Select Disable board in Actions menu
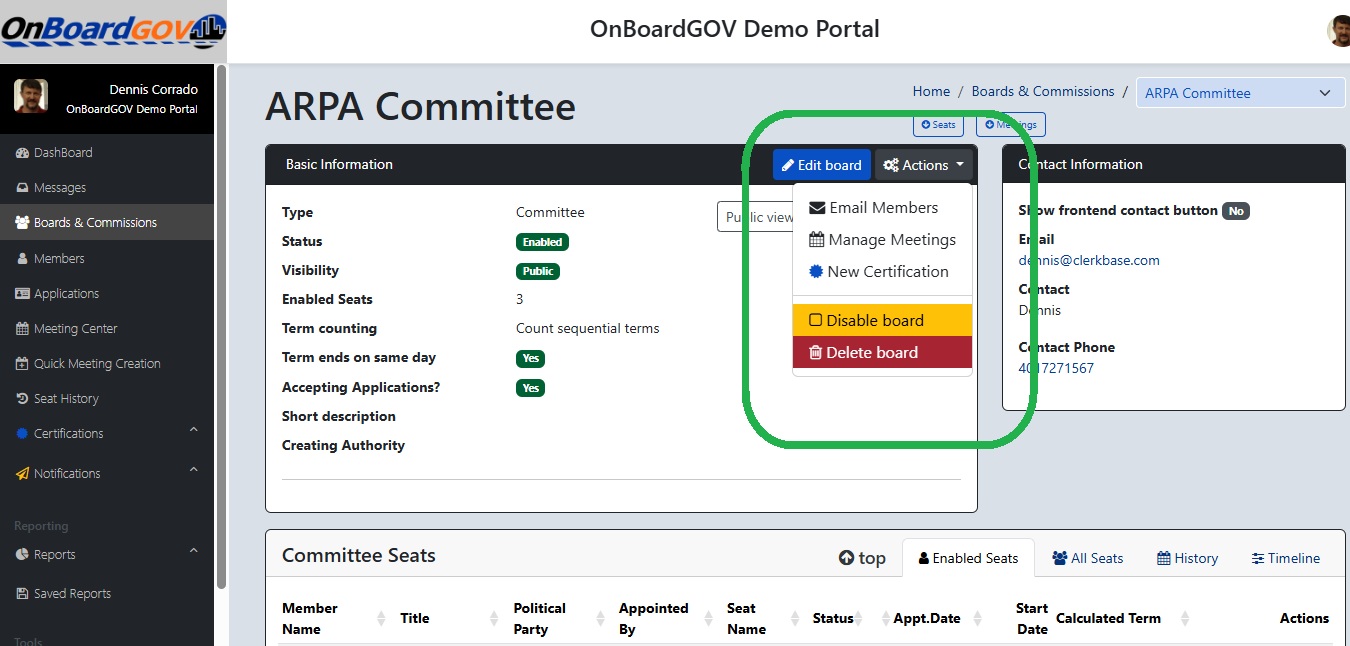Image resolution: width=1350 pixels, height=646 pixels. pyautogui.click(x=882, y=320)
